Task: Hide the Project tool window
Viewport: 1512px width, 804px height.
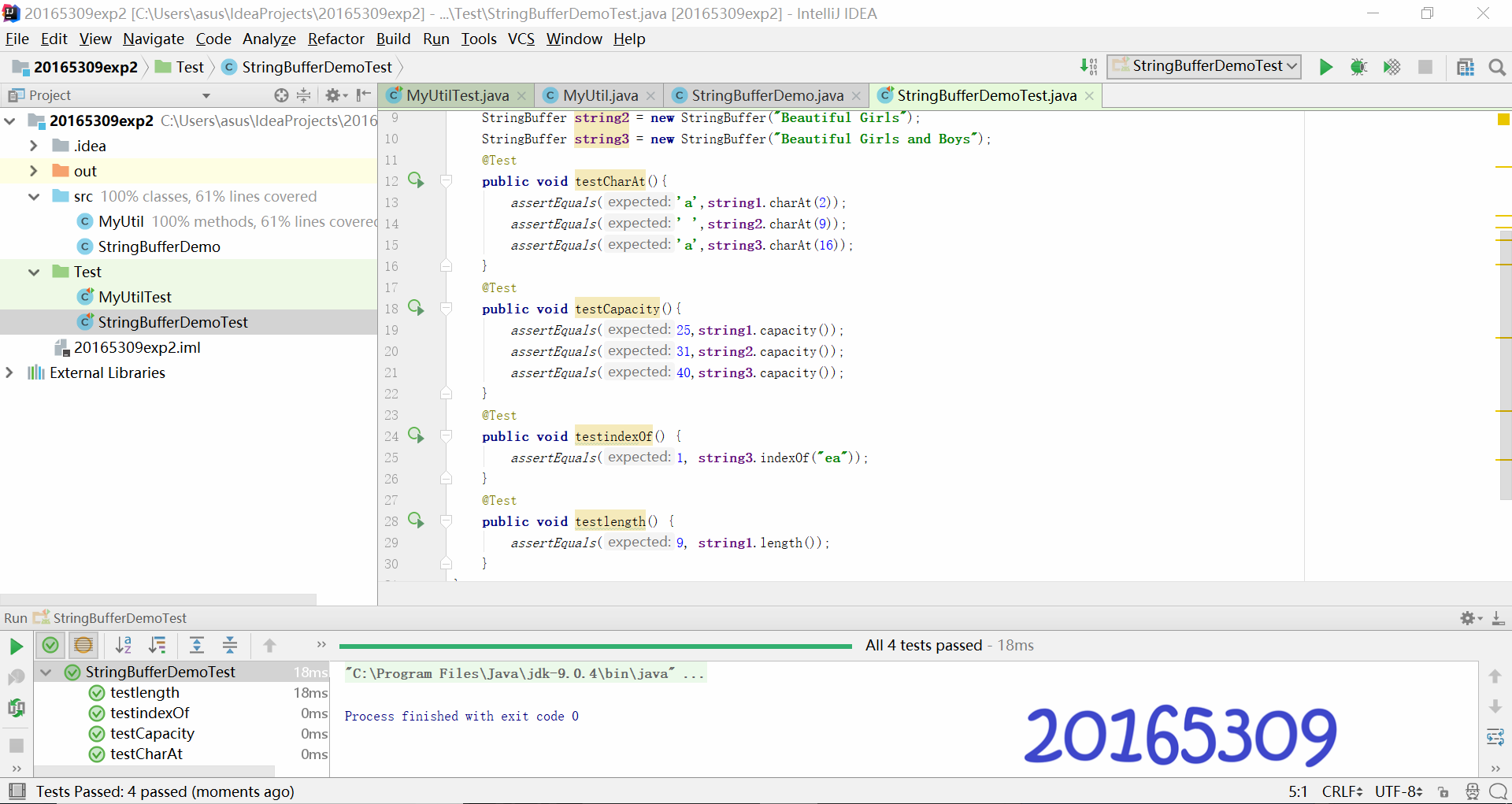Action: pyautogui.click(x=363, y=95)
